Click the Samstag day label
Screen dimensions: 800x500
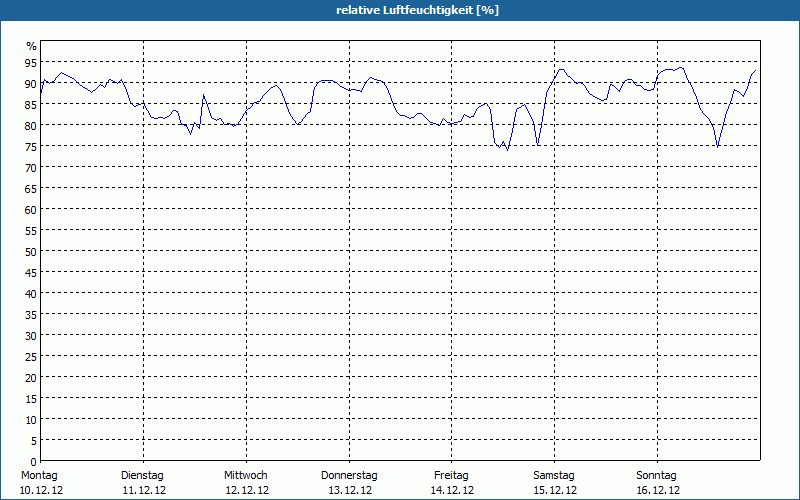pyautogui.click(x=554, y=475)
